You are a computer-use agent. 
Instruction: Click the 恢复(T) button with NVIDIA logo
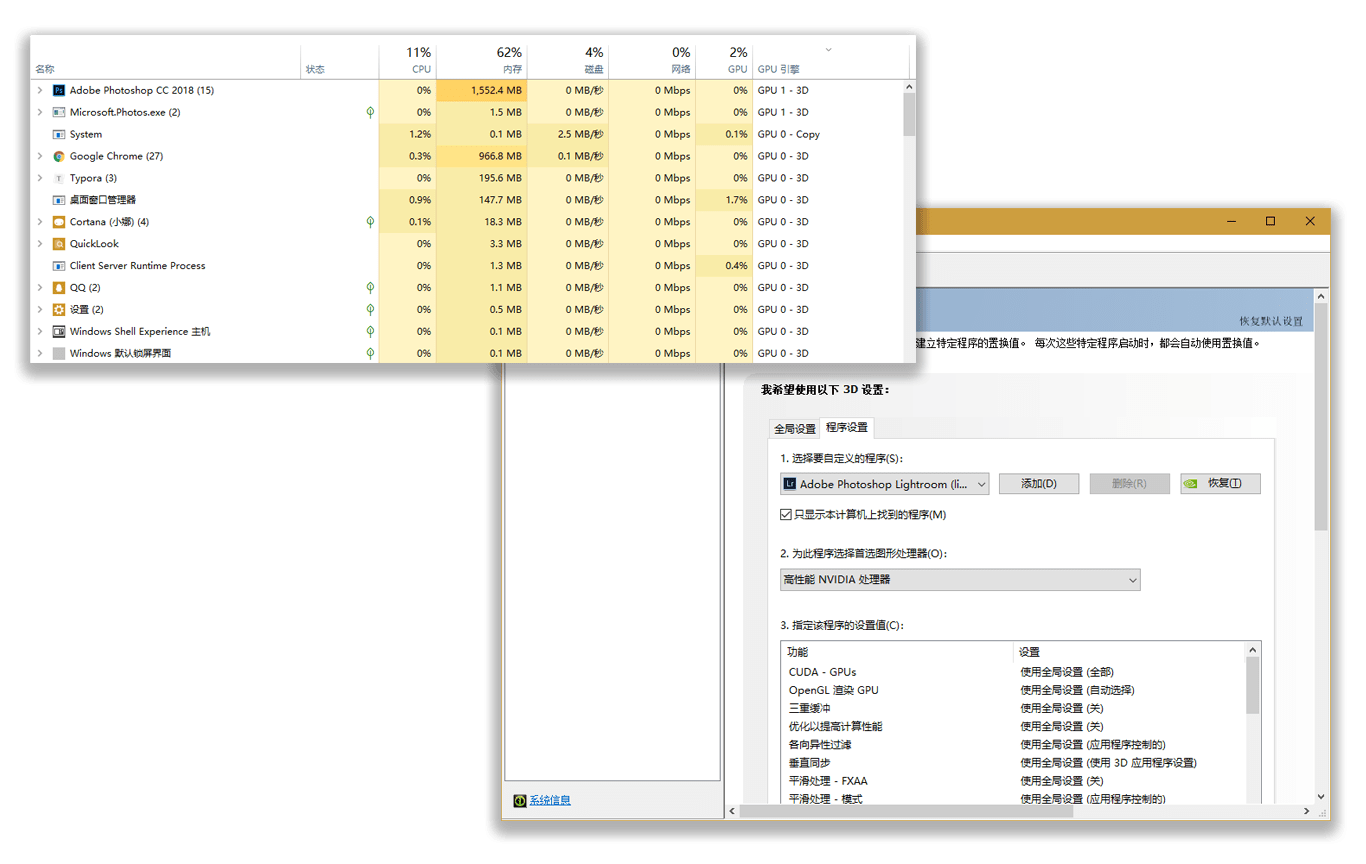tap(1220, 484)
